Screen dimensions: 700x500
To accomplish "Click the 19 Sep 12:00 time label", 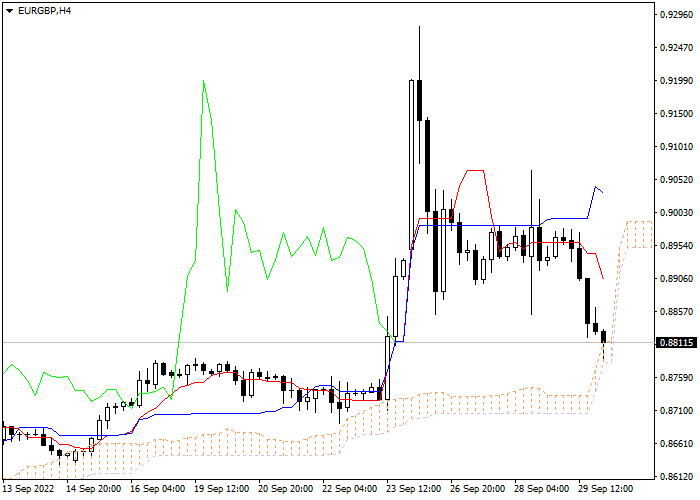I will (x=221, y=489).
